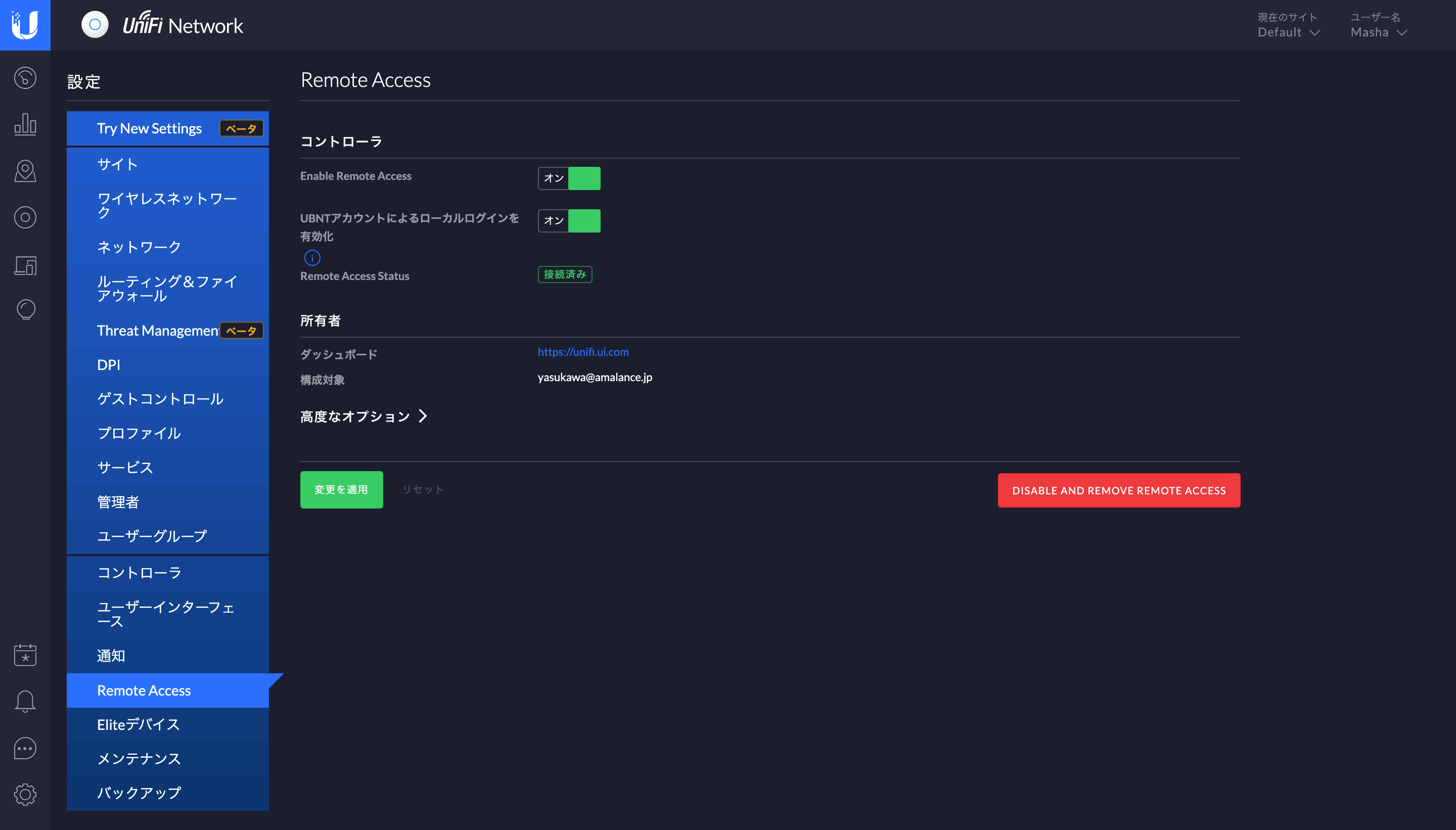
Task: Open the Devices circle icon in sidebar
Action: pos(25,217)
